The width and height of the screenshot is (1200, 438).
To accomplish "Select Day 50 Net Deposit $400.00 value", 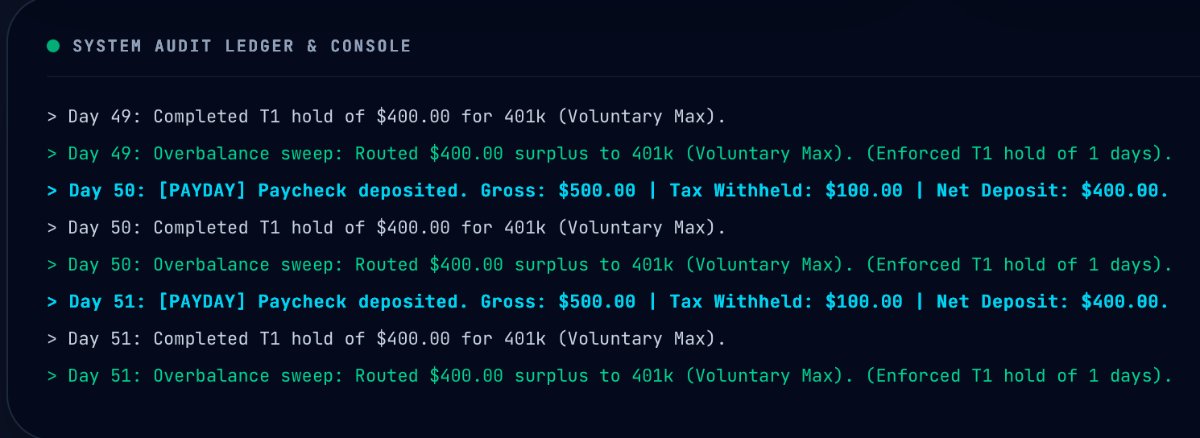I will pyautogui.click(x=1127, y=191).
